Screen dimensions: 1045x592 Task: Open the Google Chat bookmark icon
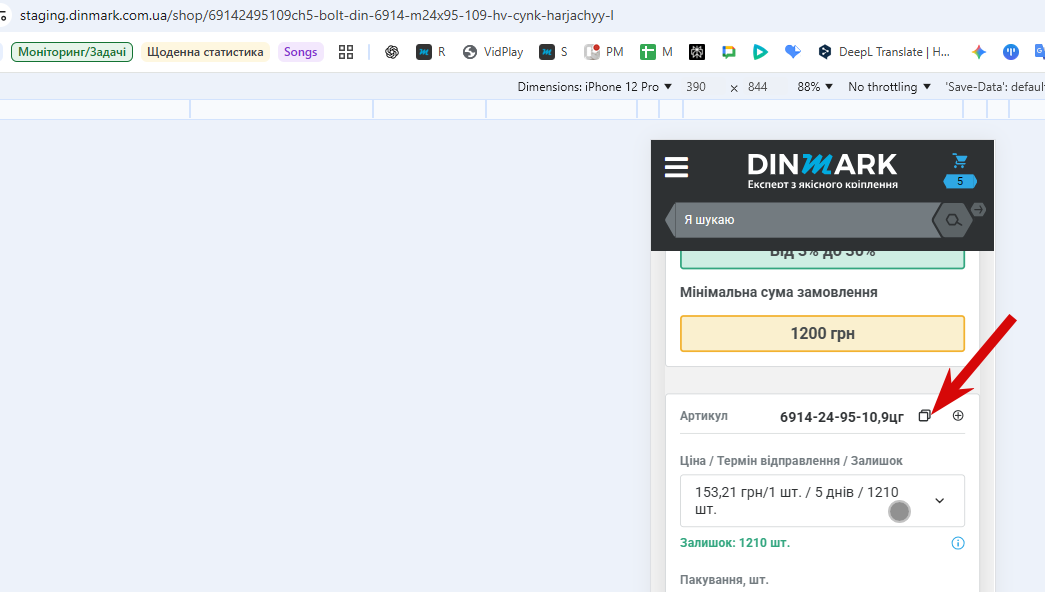[728, 52]
